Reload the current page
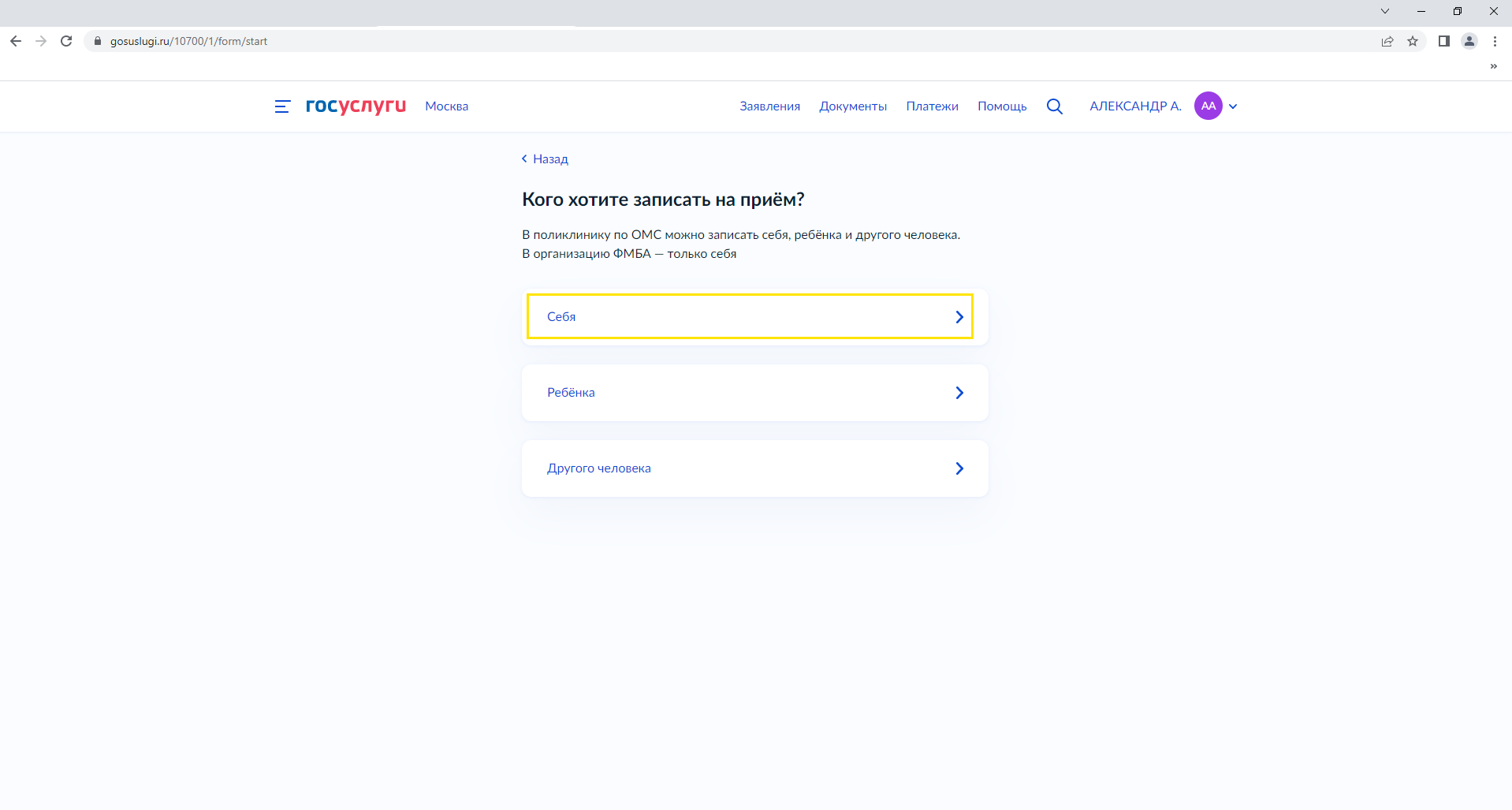 66,41
